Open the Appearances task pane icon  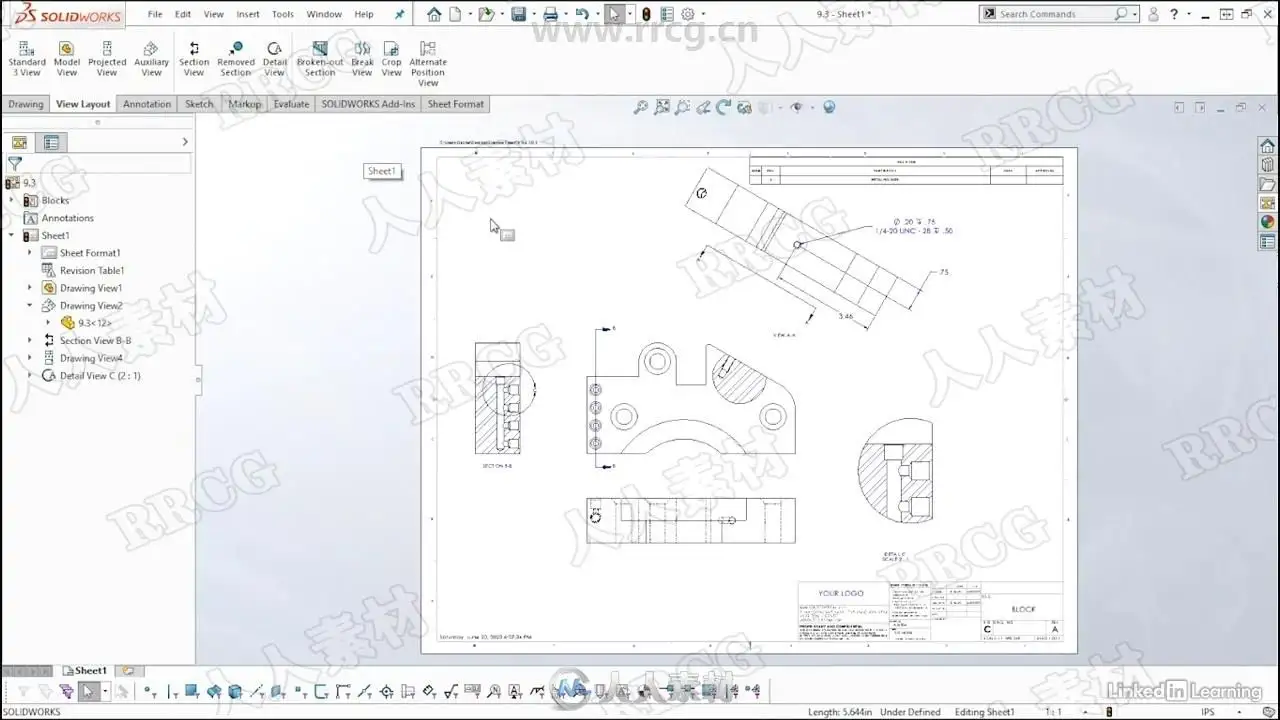pyautogui.click(x=1267, y=223)
